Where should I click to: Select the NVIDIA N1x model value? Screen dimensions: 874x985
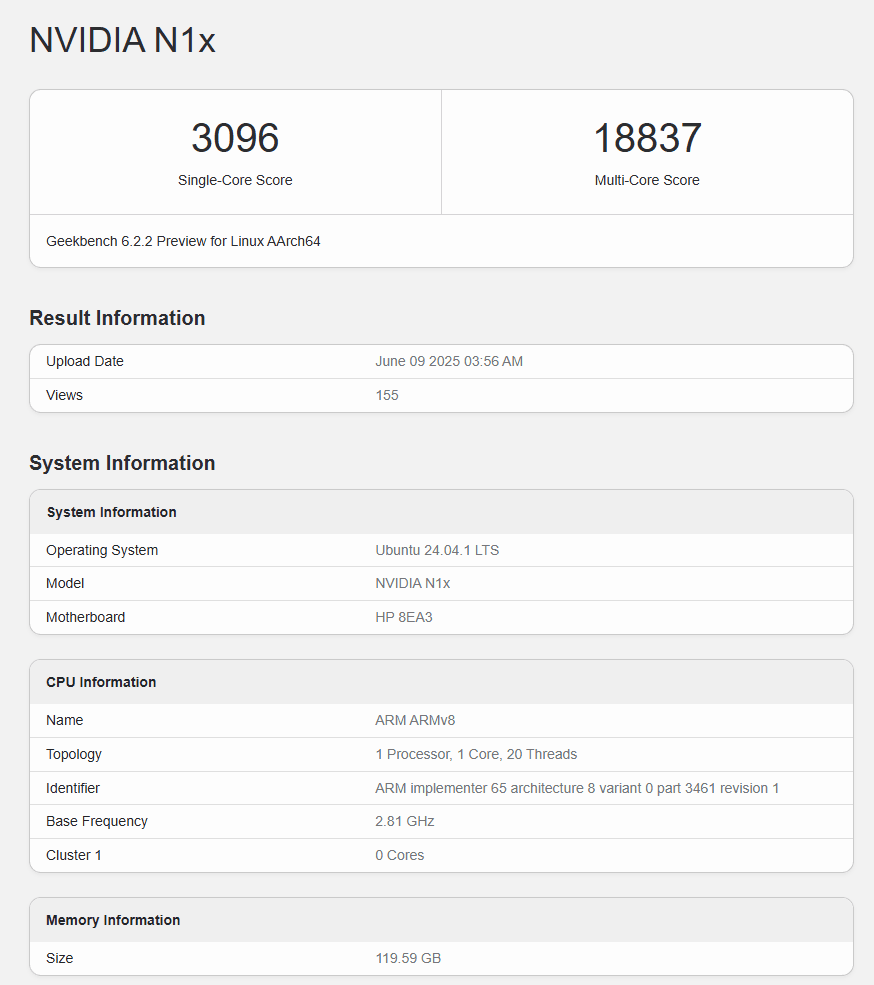[x=413, y=584]
